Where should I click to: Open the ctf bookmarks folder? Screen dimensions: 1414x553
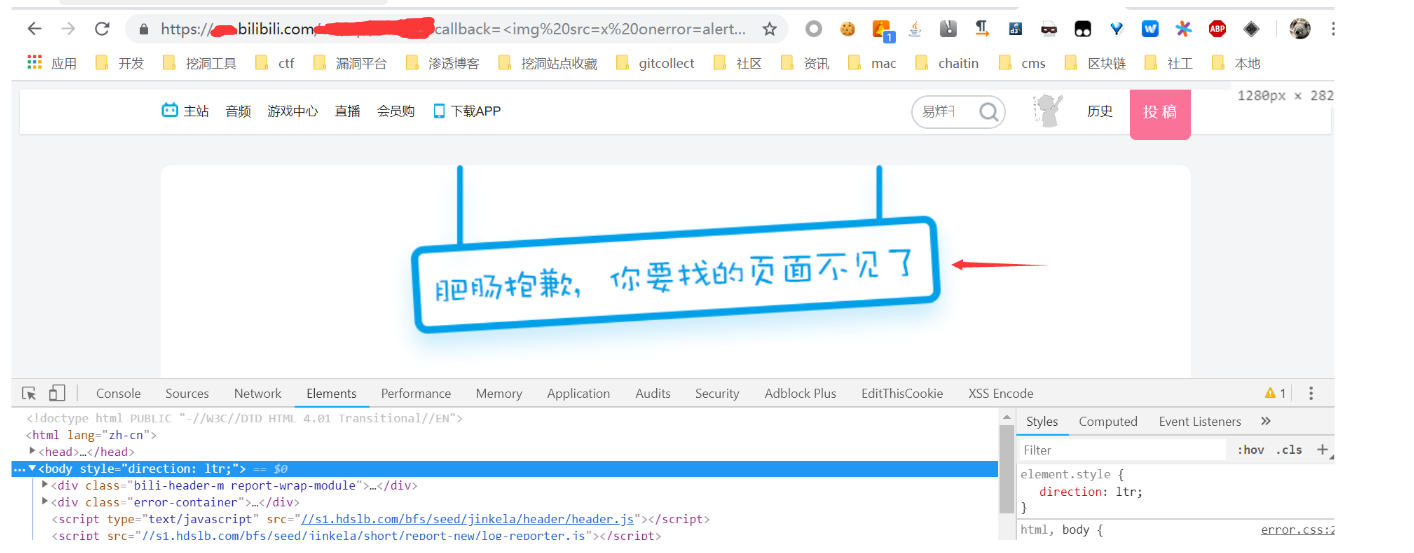[x=275, y=63]
